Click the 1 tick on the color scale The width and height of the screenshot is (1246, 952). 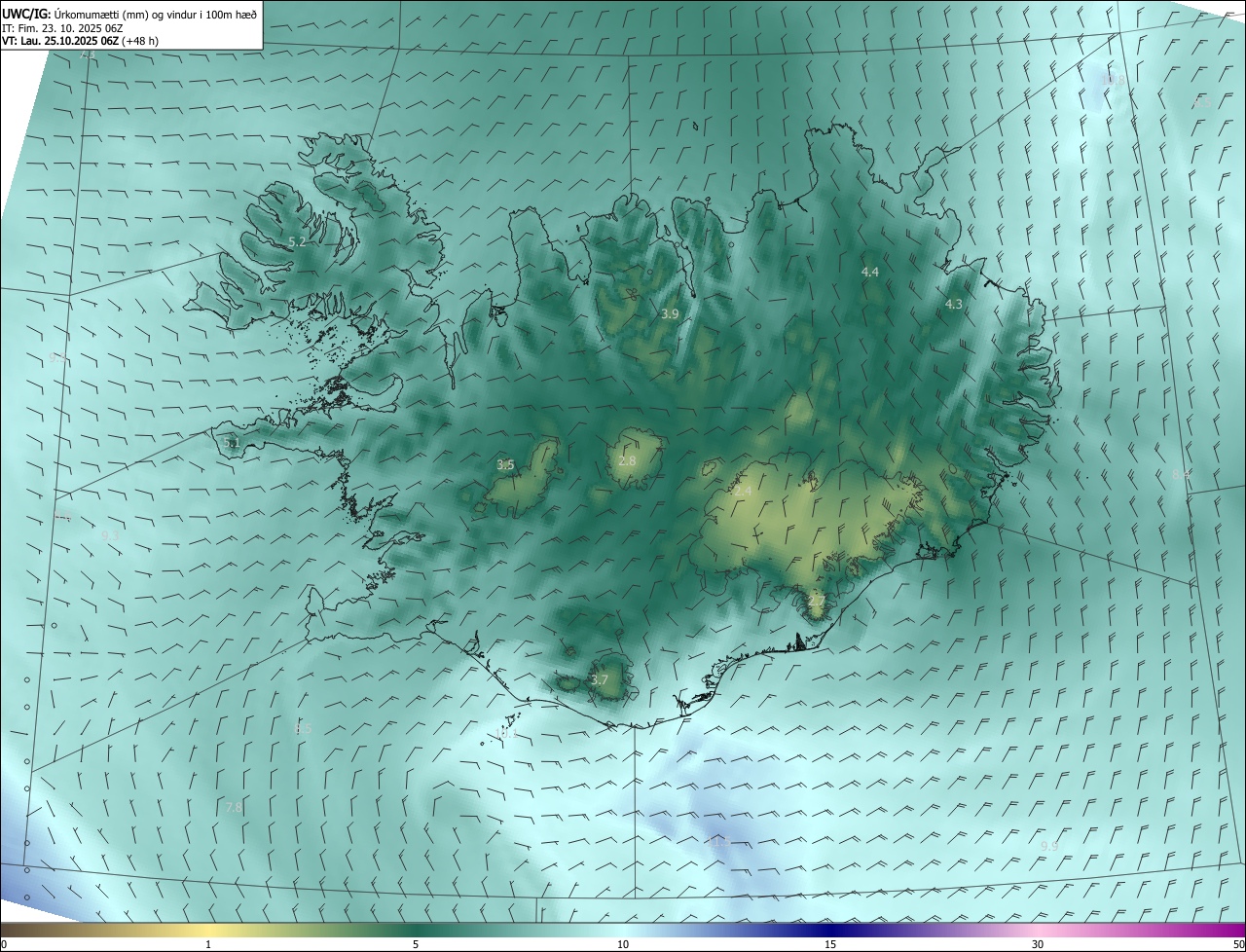208,944
